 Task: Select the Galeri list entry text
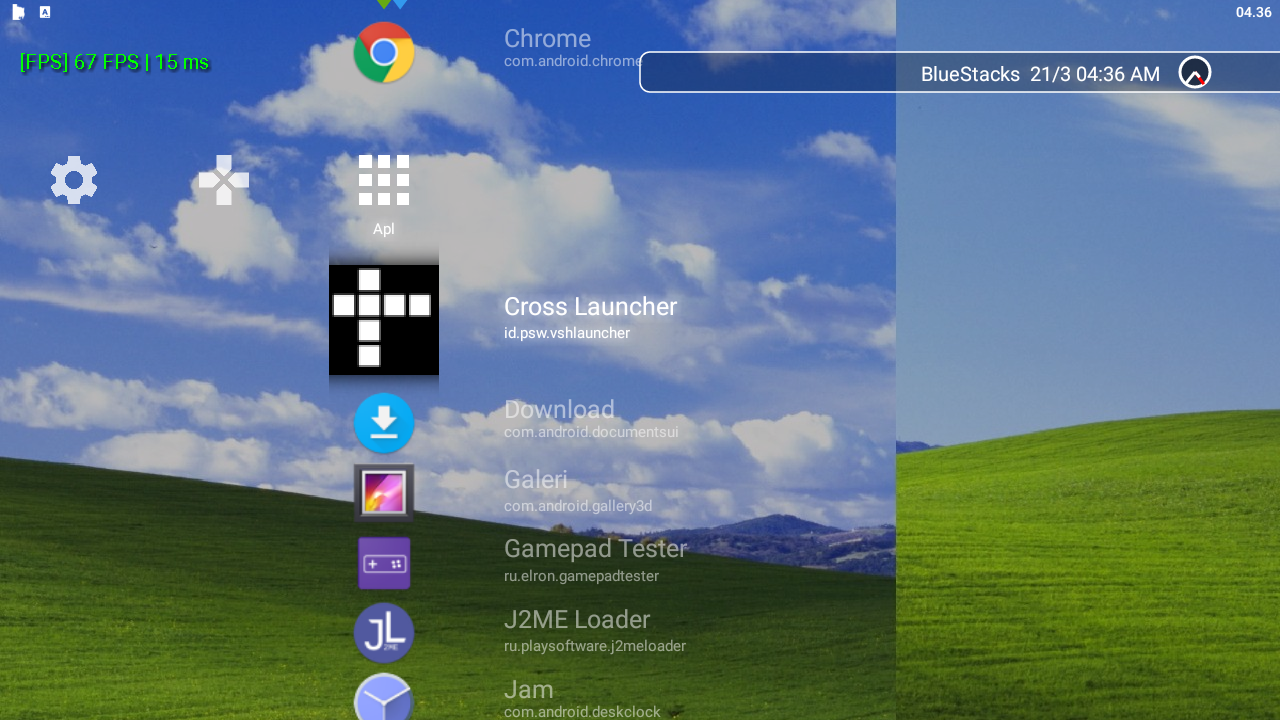click(x=535, y=480)
